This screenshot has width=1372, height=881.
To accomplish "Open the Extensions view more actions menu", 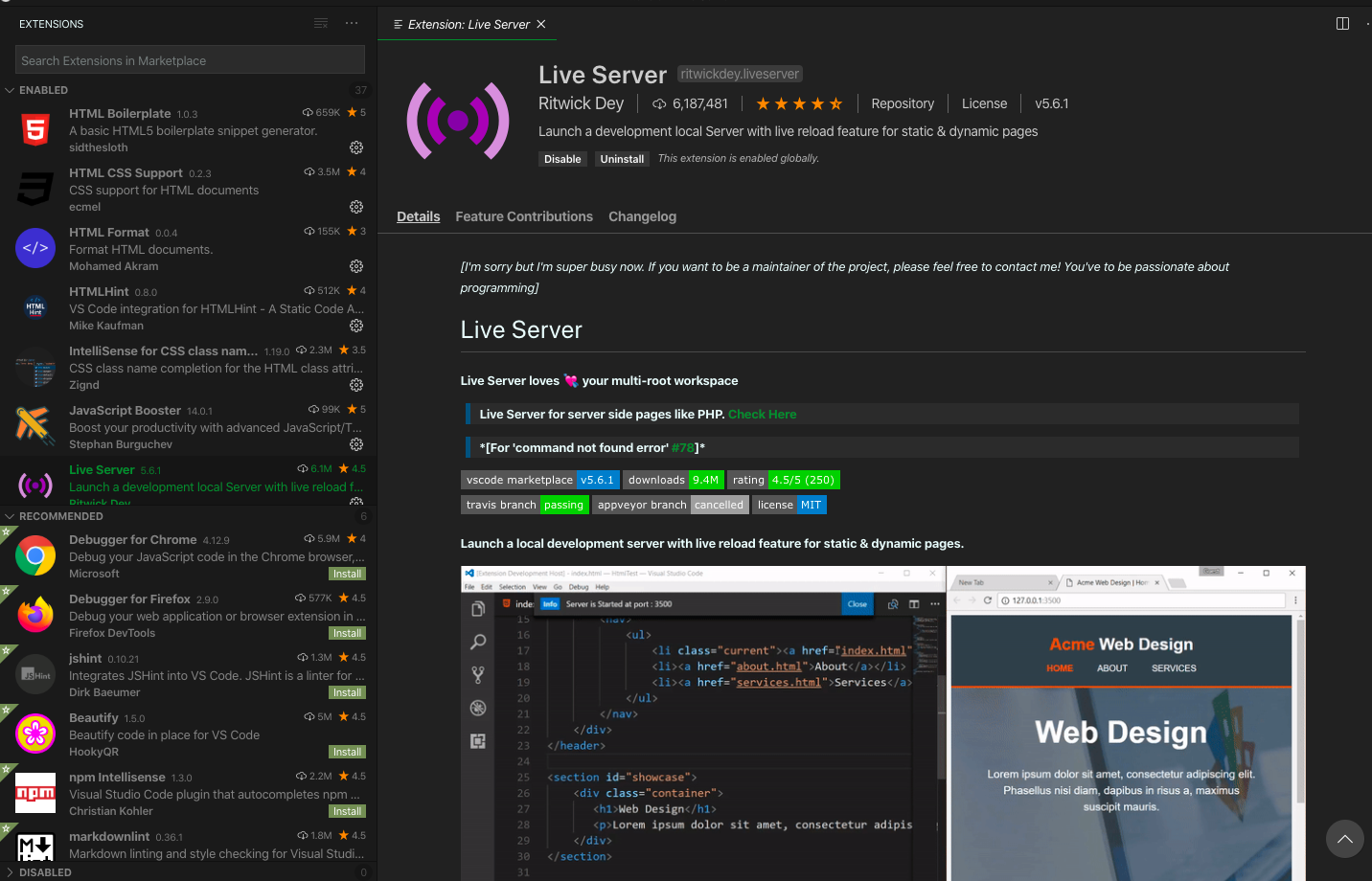I will point(351,23).
